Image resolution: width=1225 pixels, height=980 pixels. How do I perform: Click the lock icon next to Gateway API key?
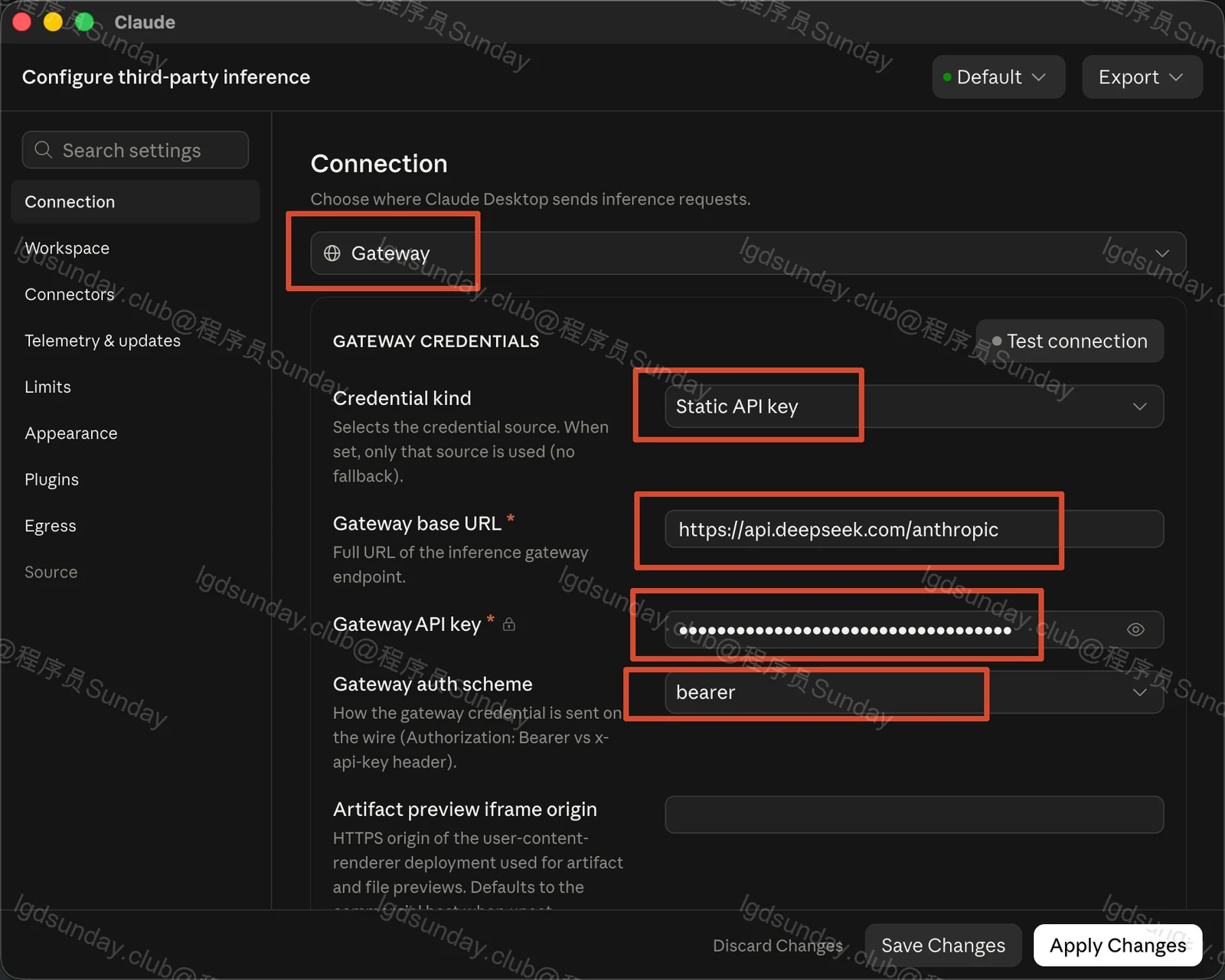point(509,625)
